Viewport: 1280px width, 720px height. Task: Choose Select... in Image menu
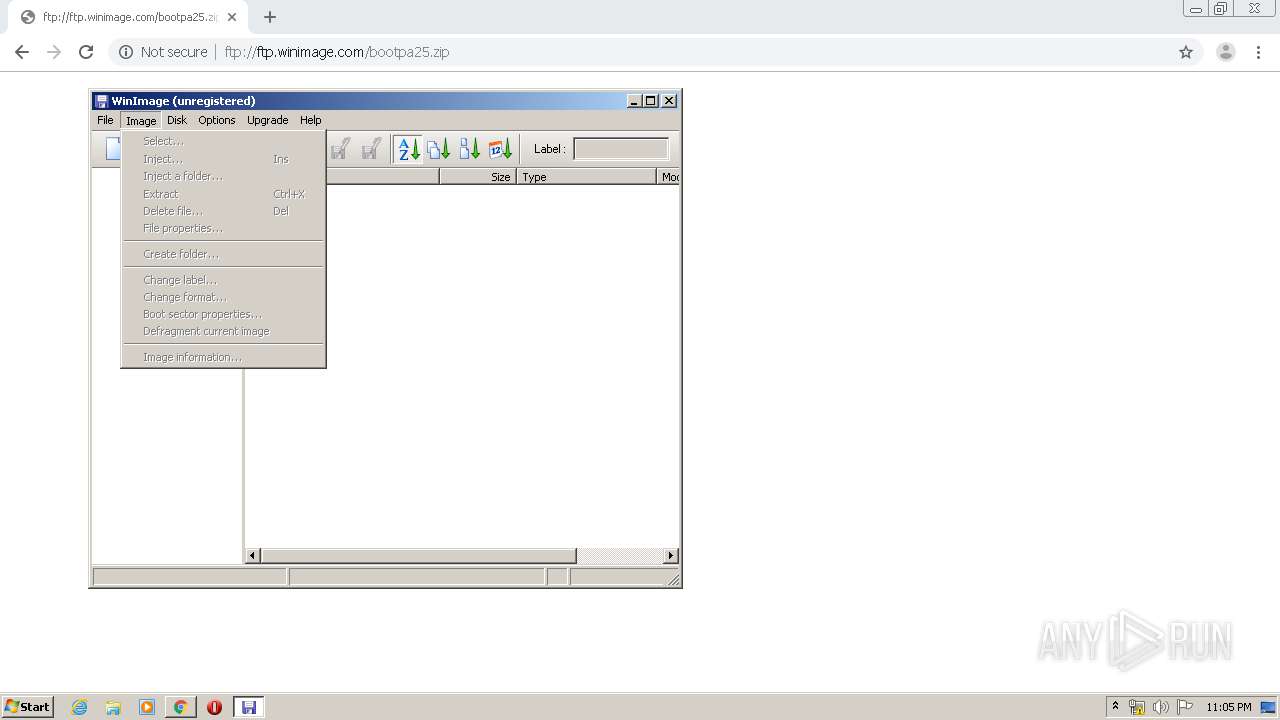(223, 141)
